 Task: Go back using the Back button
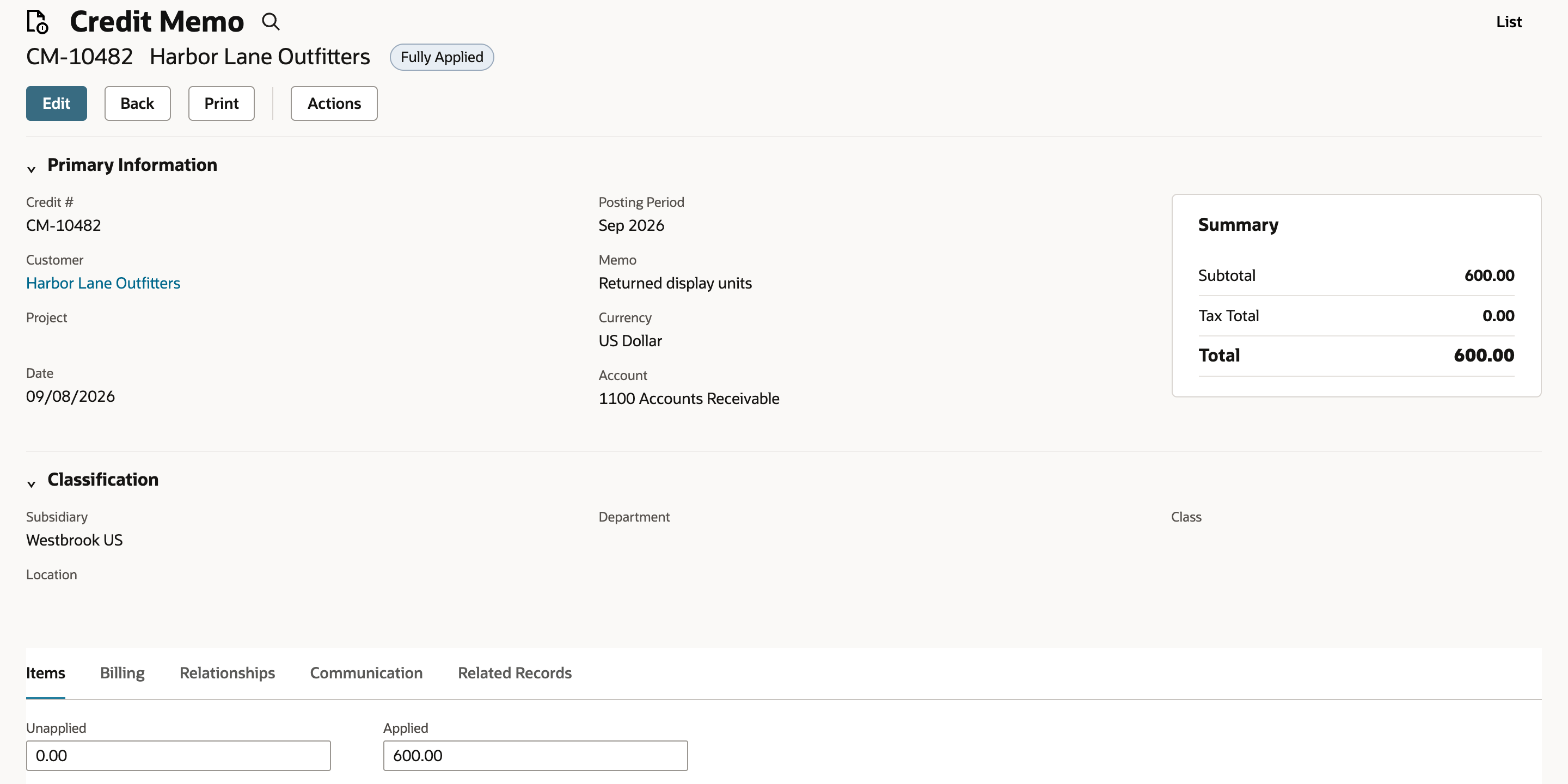(x=138, y=103)
